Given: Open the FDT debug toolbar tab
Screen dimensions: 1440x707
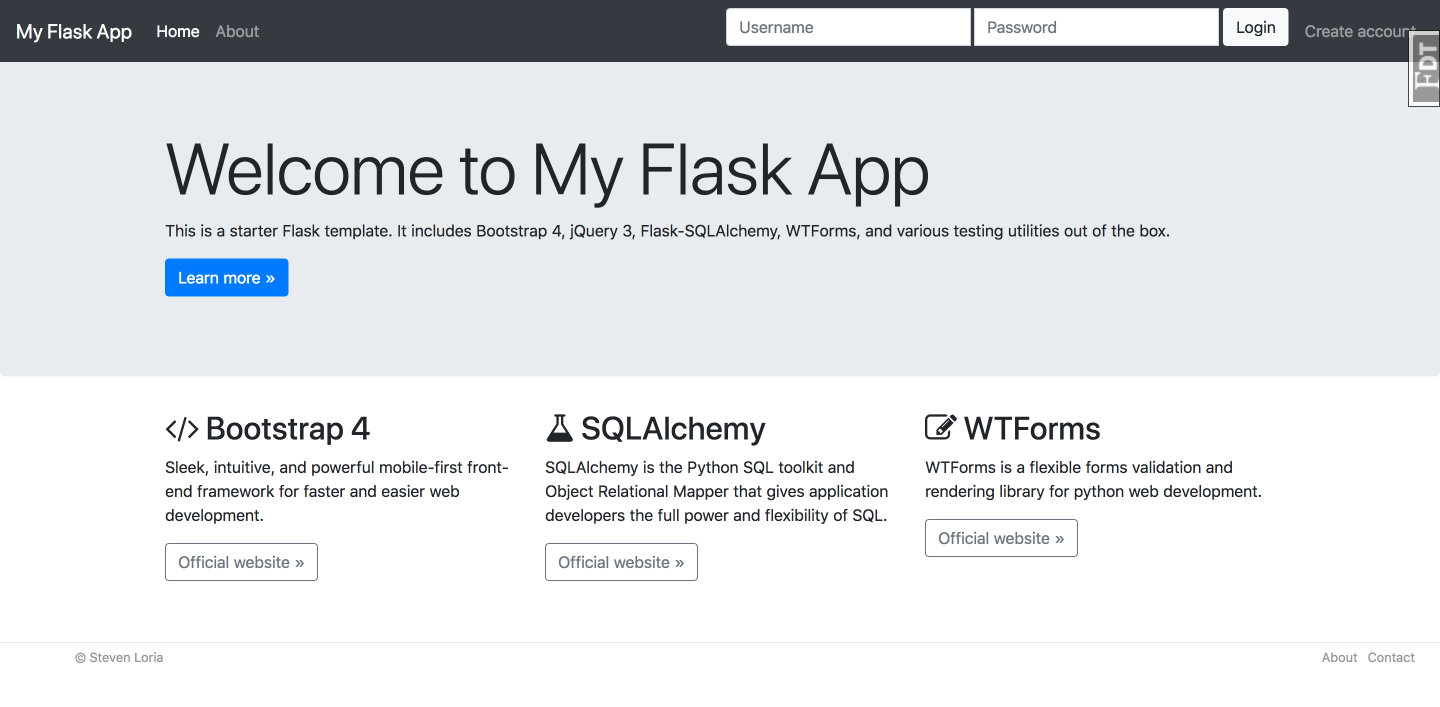Looking at the screenshot, I should (x=1424, y=69).
